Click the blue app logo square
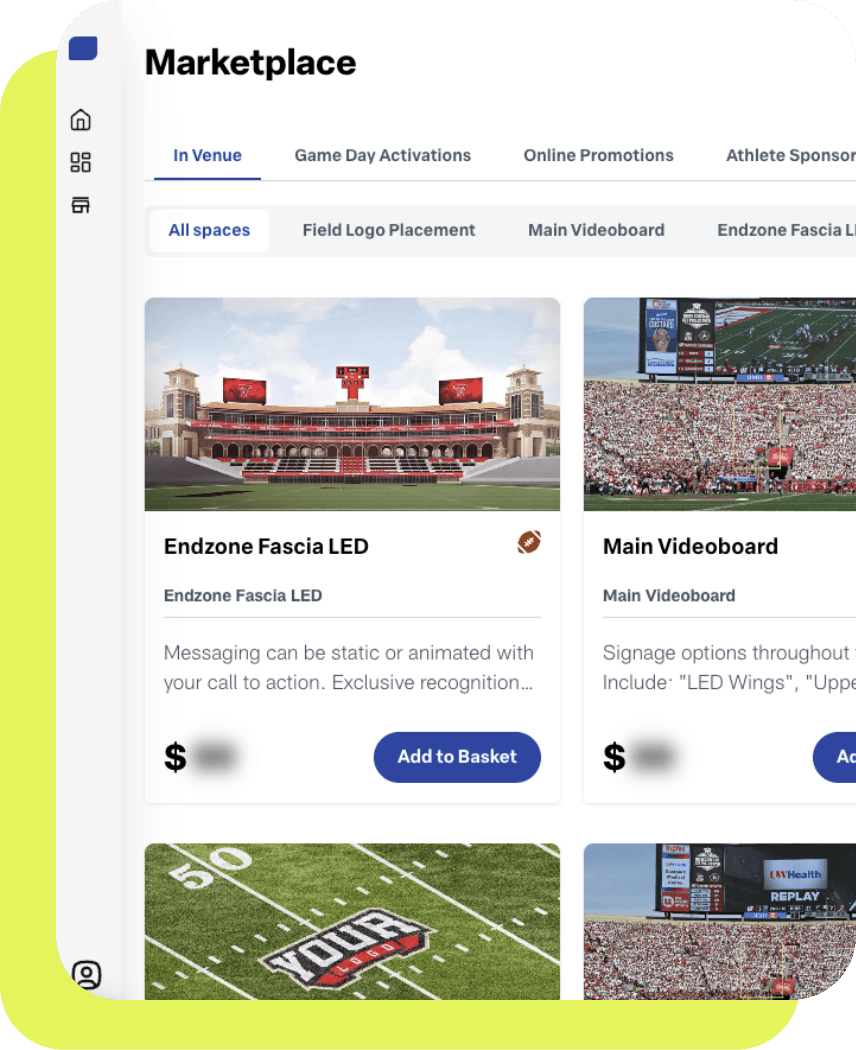The height and width of the screenshot is (1050, 856). 83,48
